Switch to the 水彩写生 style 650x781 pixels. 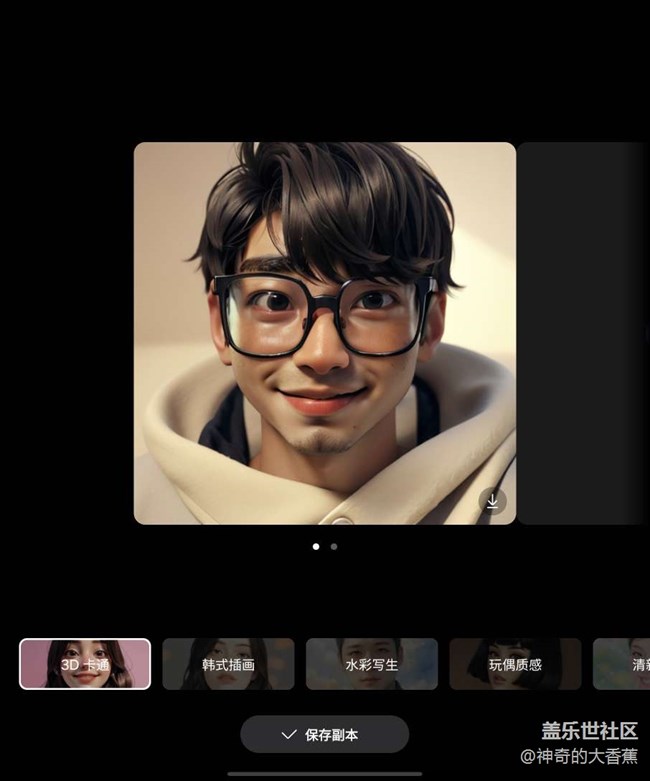[371, 664]
